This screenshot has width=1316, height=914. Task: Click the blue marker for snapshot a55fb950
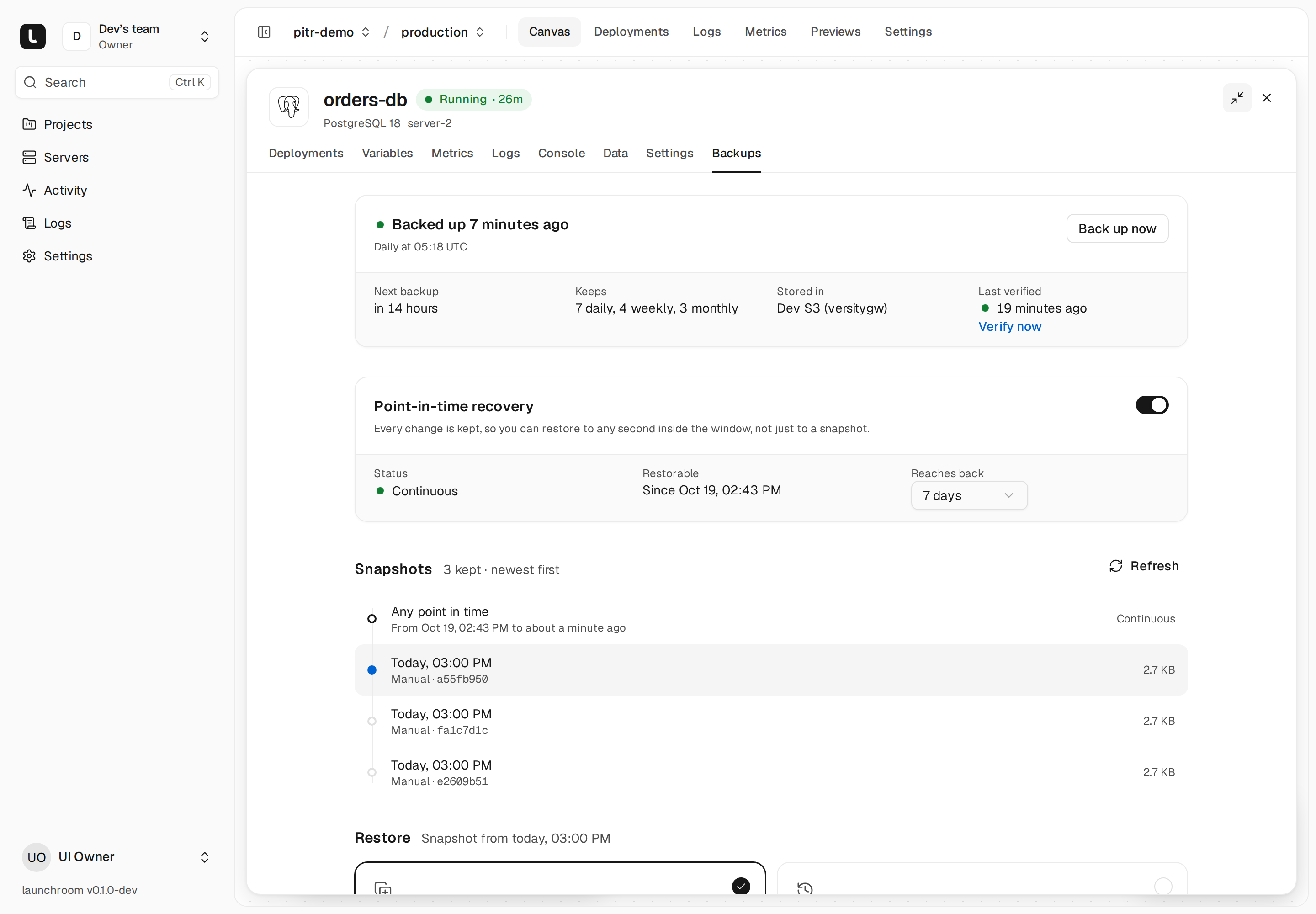click(371, 670)
